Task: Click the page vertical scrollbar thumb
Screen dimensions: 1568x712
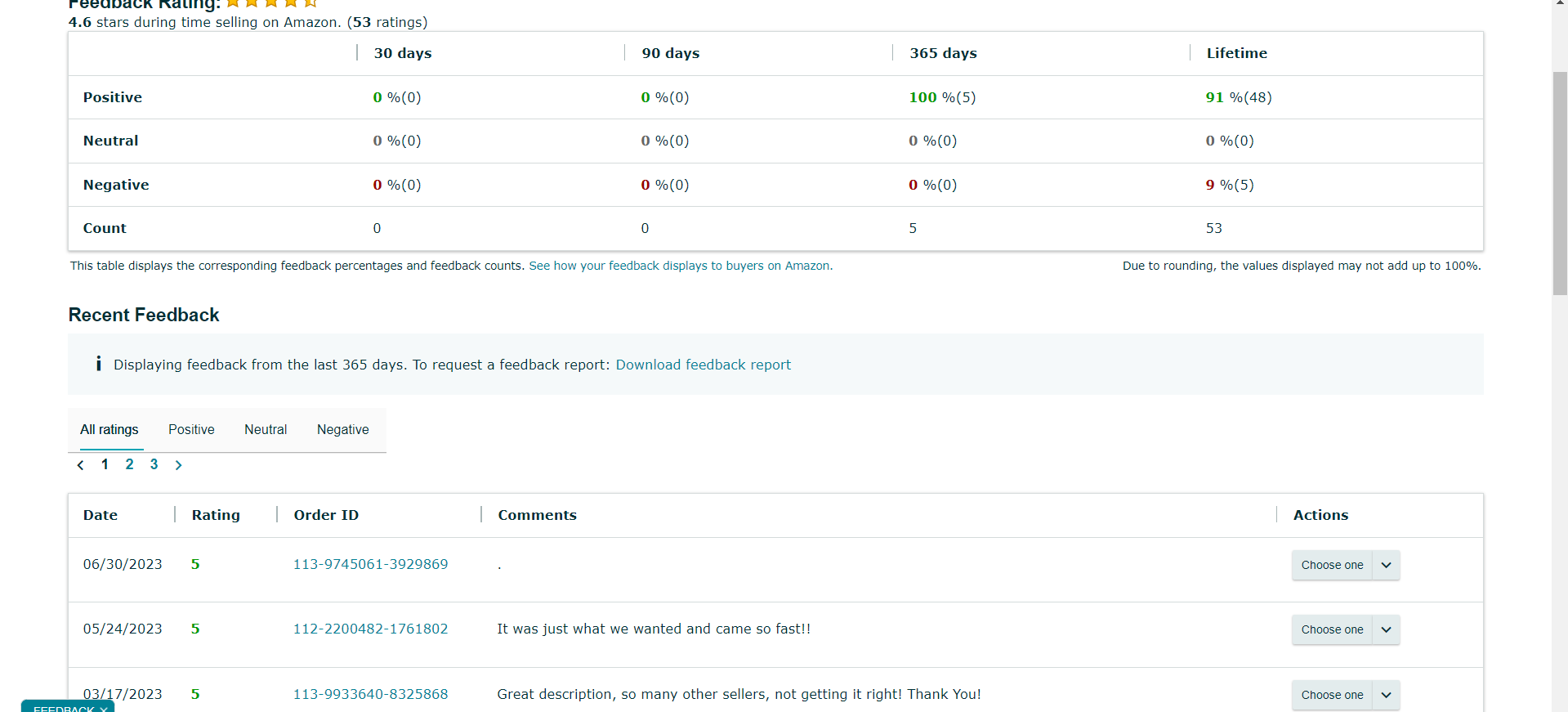Action: [1560, 183]
